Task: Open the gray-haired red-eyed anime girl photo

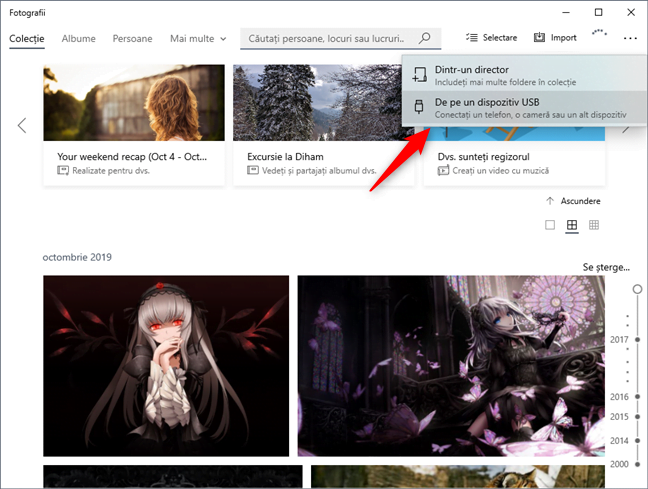Action: (x=166, y=366)
